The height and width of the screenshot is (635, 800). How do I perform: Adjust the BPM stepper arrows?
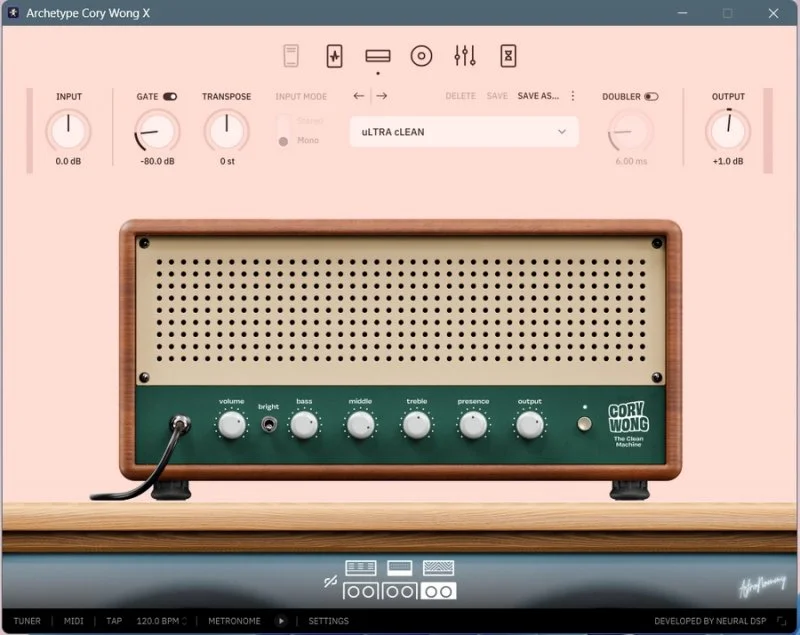click(x=184, y=621)
